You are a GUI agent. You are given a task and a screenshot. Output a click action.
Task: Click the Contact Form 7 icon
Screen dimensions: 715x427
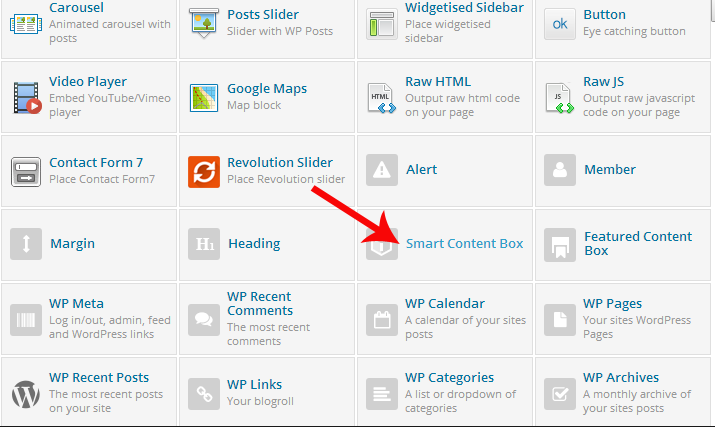[26, 171]
